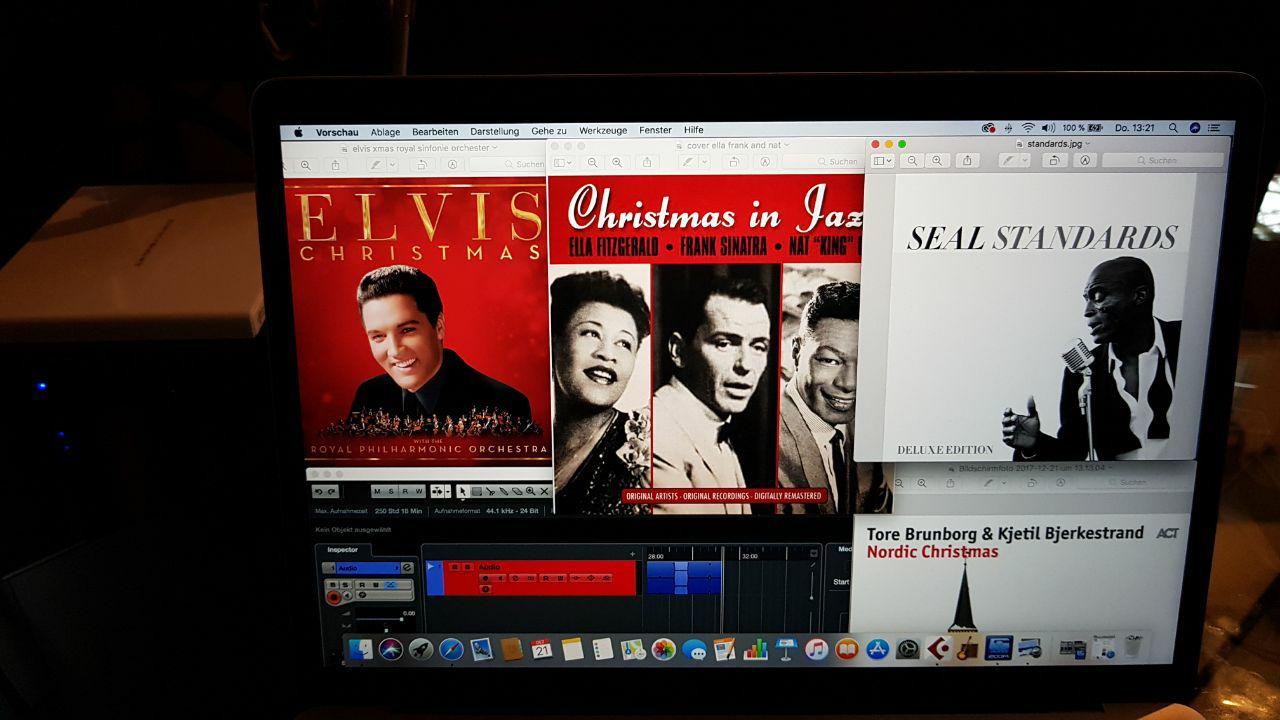Toggle global Read automation button R in Cubase
This screenshot has height=720, width=1280.
[405, 491]
